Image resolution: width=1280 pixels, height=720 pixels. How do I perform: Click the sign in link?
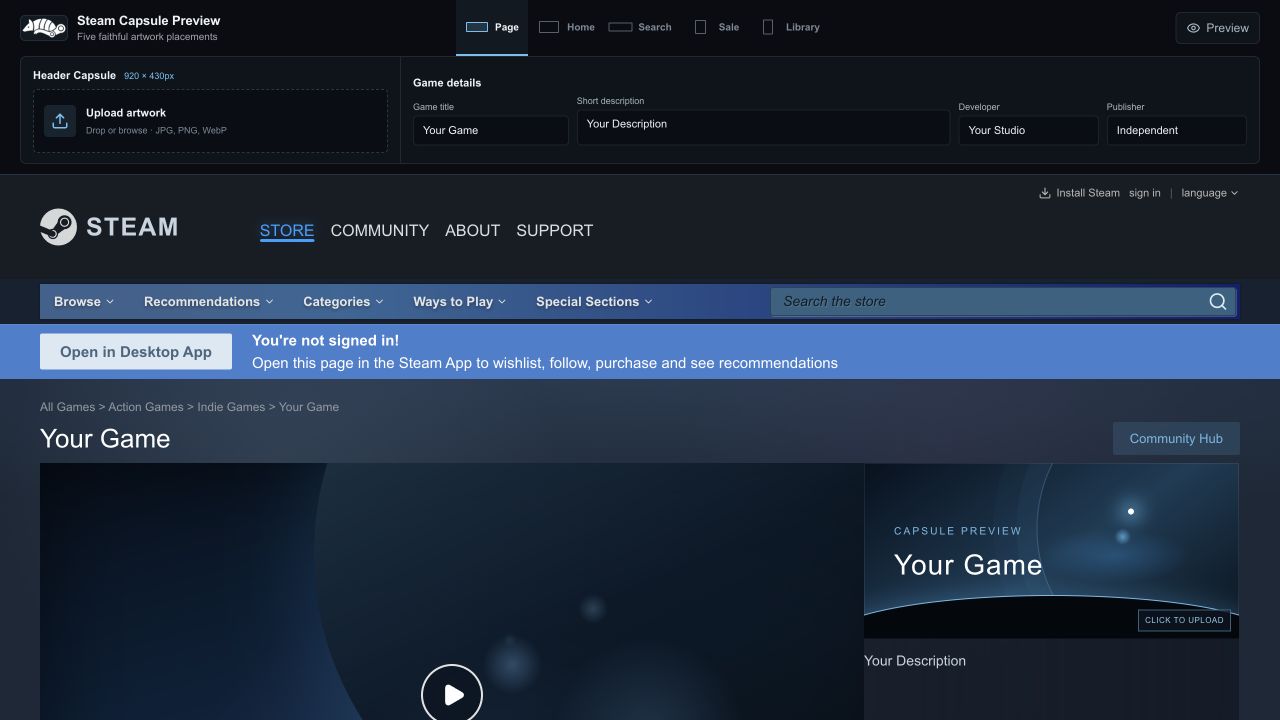(1145, 193)
